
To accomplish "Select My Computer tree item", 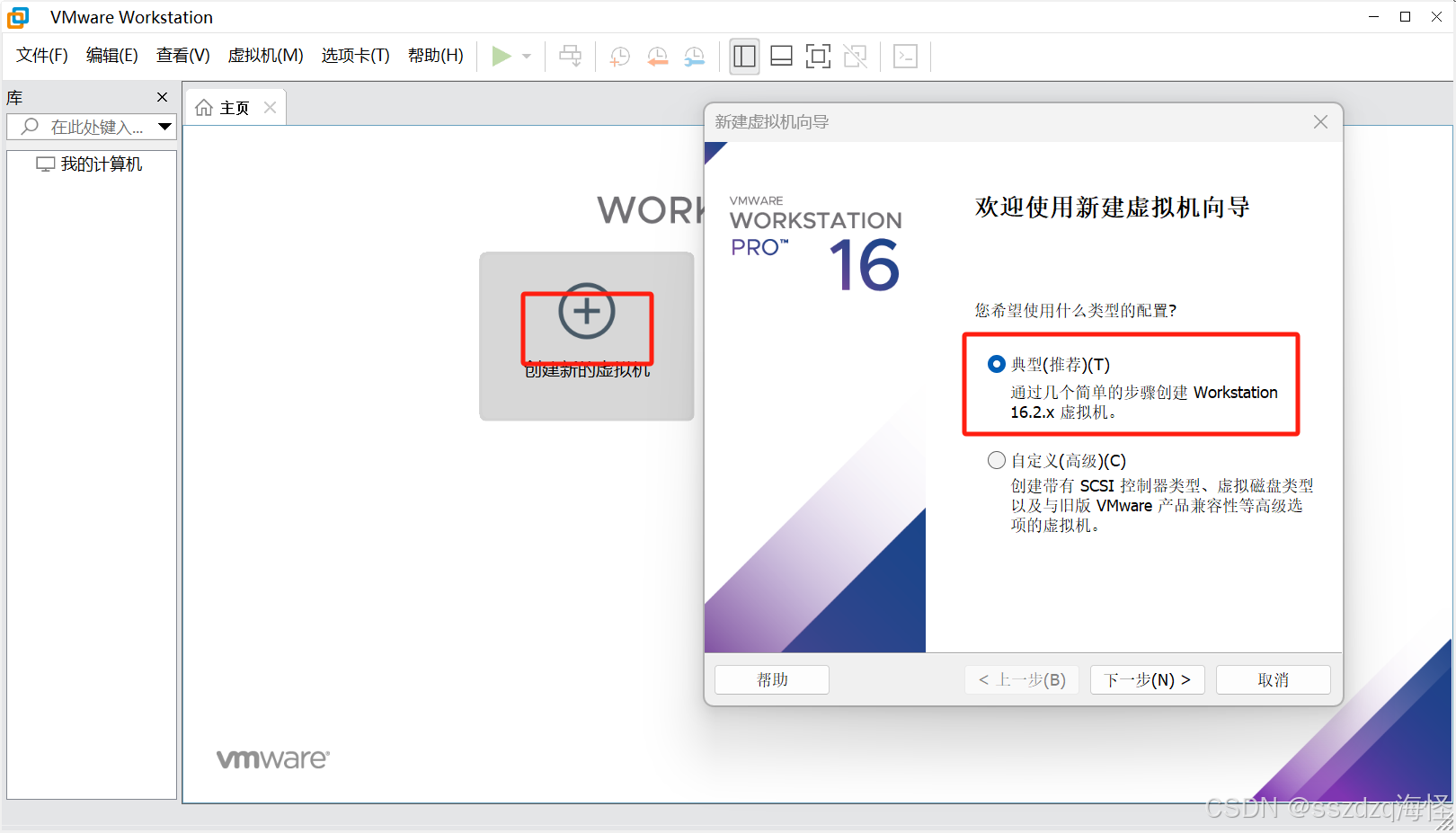I will [89, 164].
